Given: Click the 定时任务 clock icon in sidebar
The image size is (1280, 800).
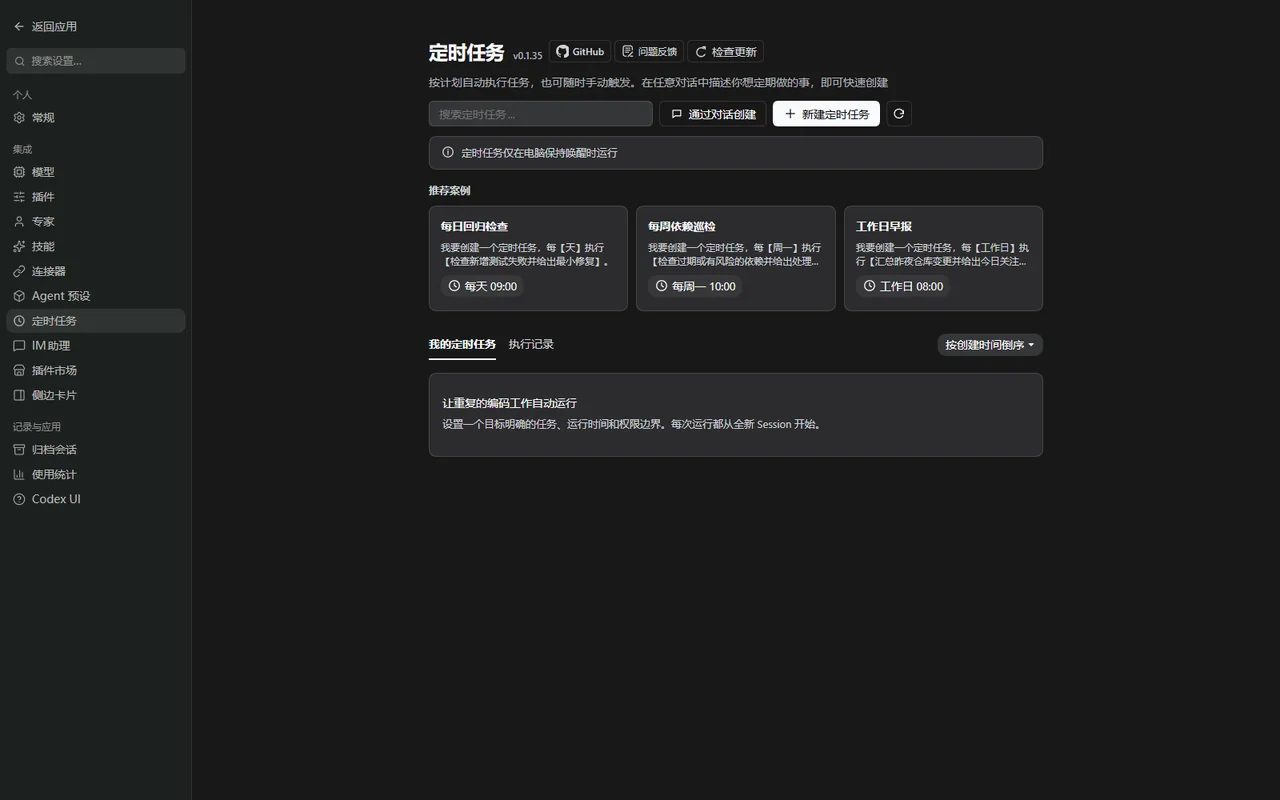Looking at the screenshot, I should tap(19, 321).
